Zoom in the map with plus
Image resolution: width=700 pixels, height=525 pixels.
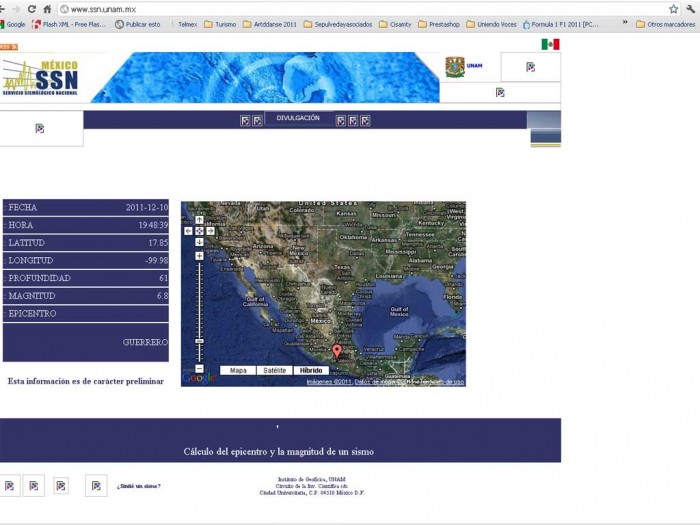point(199,256)
